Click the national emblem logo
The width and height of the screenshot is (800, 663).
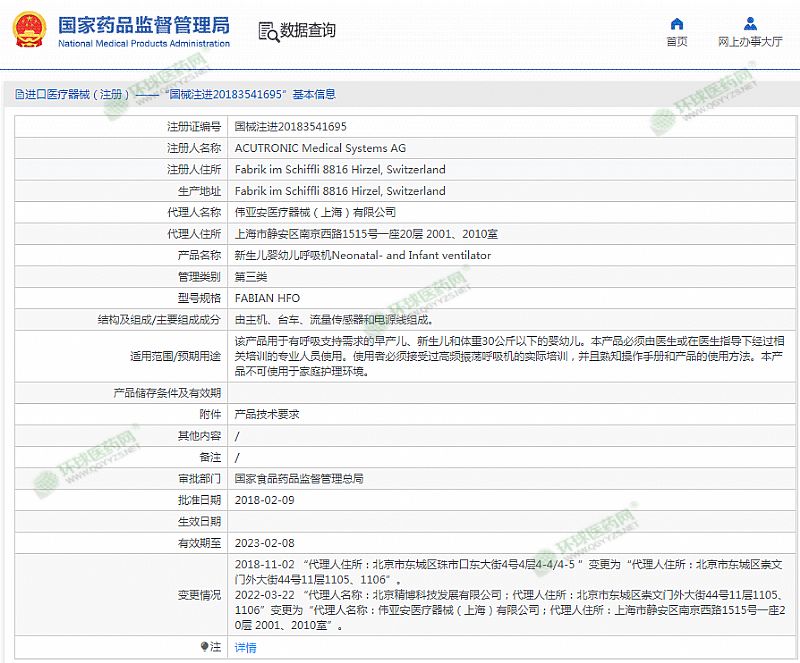point(31,31)
